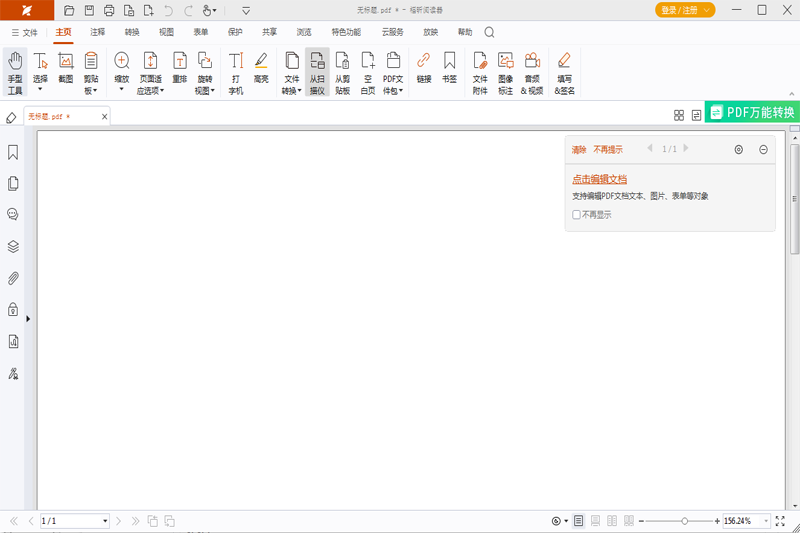Click the PDF万能转换 button
Screen dimensions: 800x533
point(752,113)
